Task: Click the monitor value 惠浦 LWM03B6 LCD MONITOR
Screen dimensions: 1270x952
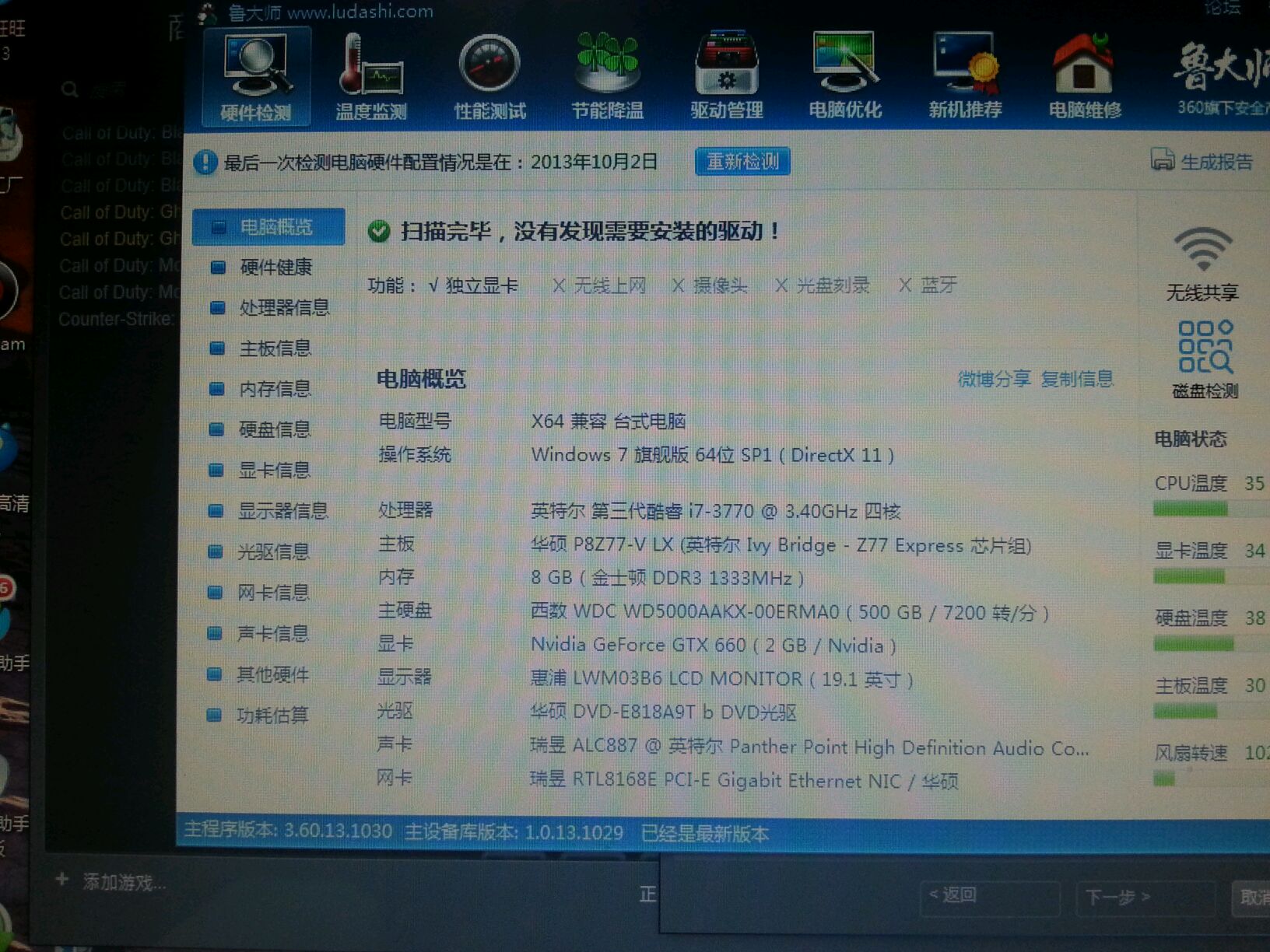Action: [x=722, y=678]
